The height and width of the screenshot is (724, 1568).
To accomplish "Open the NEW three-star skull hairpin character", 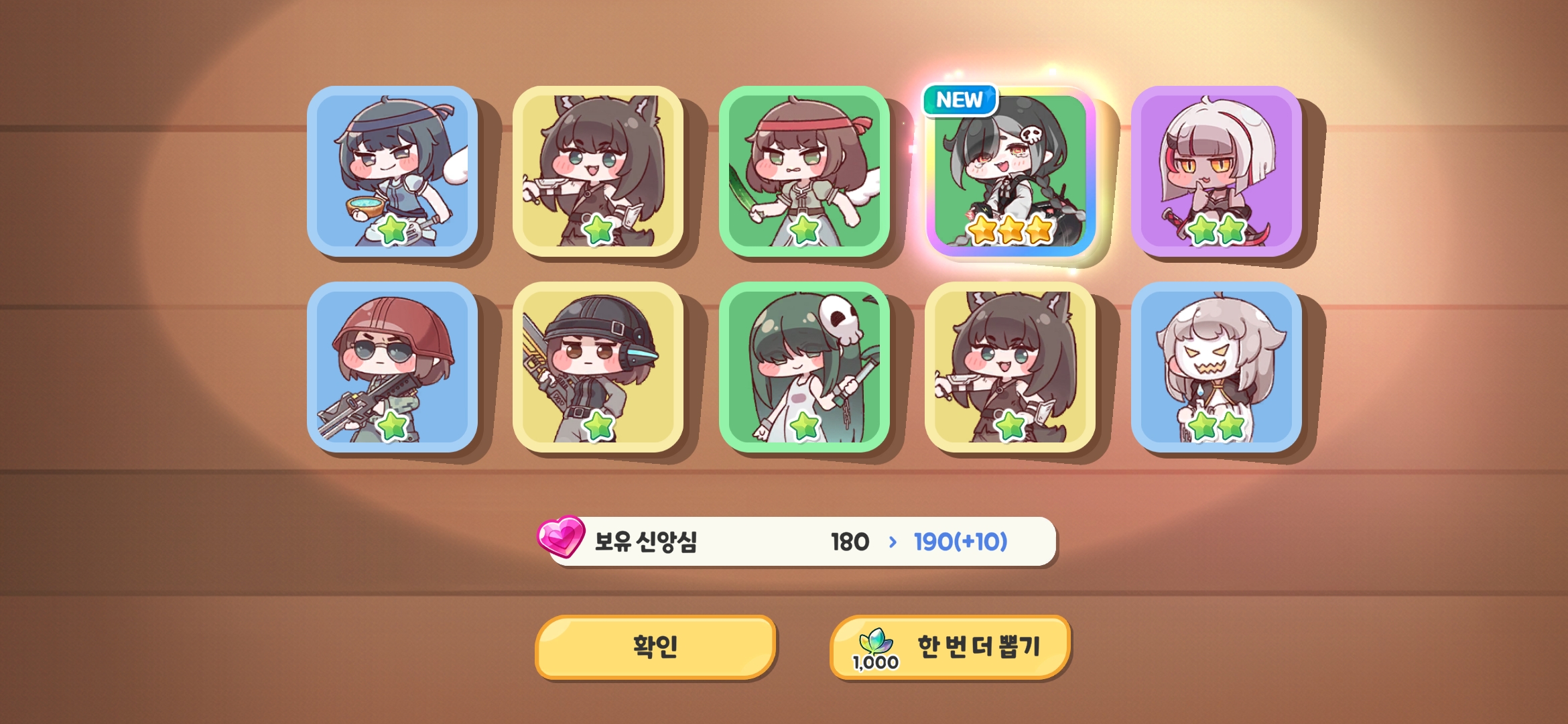I will pos(1010,171).
